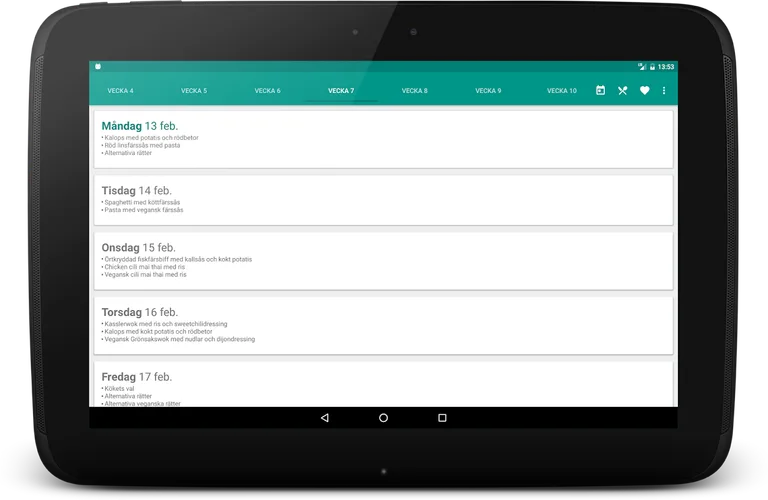
Task: Tap the signal icon in status bar
Action: pos(642,67)
